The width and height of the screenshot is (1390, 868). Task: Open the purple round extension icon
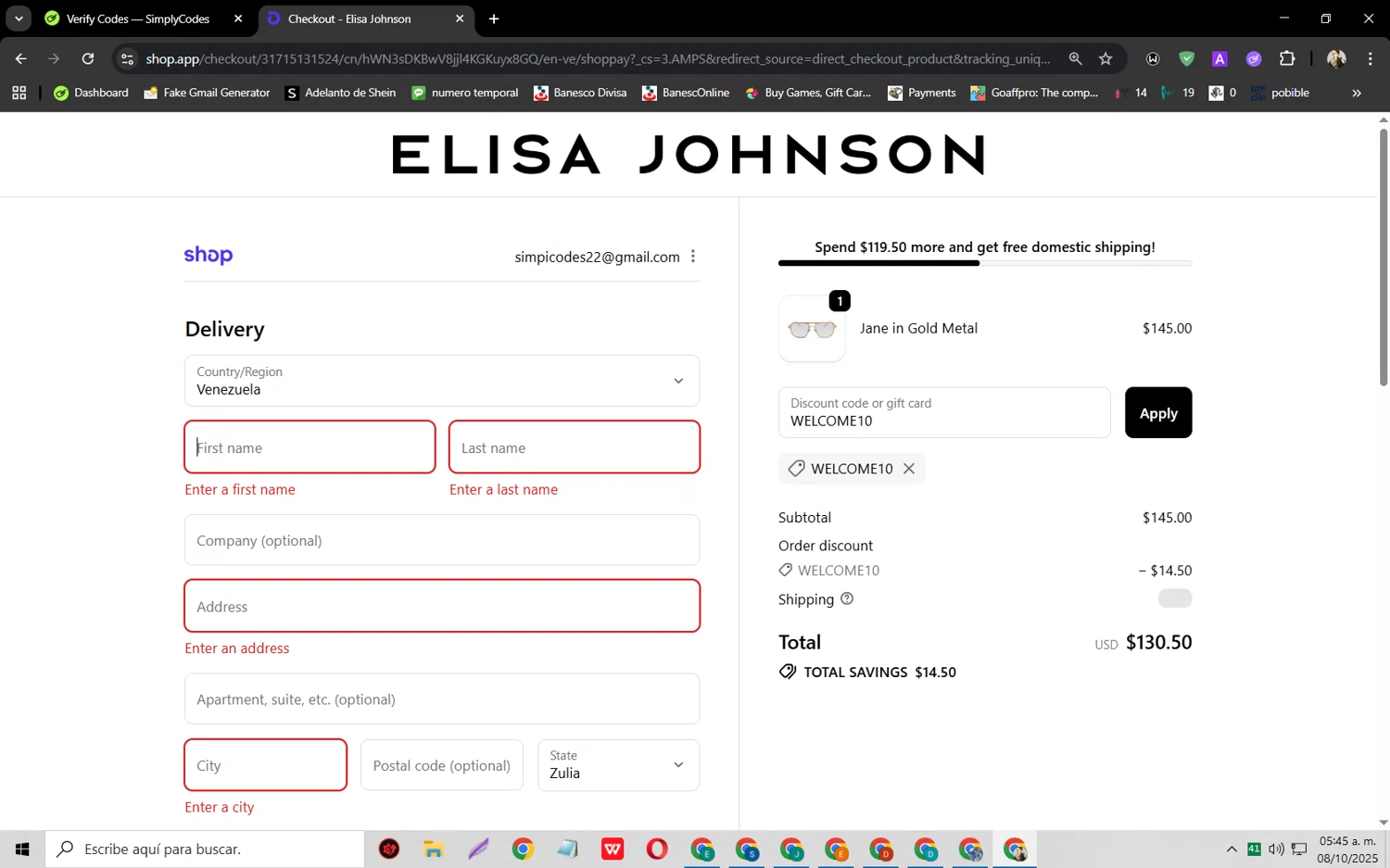[1254, 58]
